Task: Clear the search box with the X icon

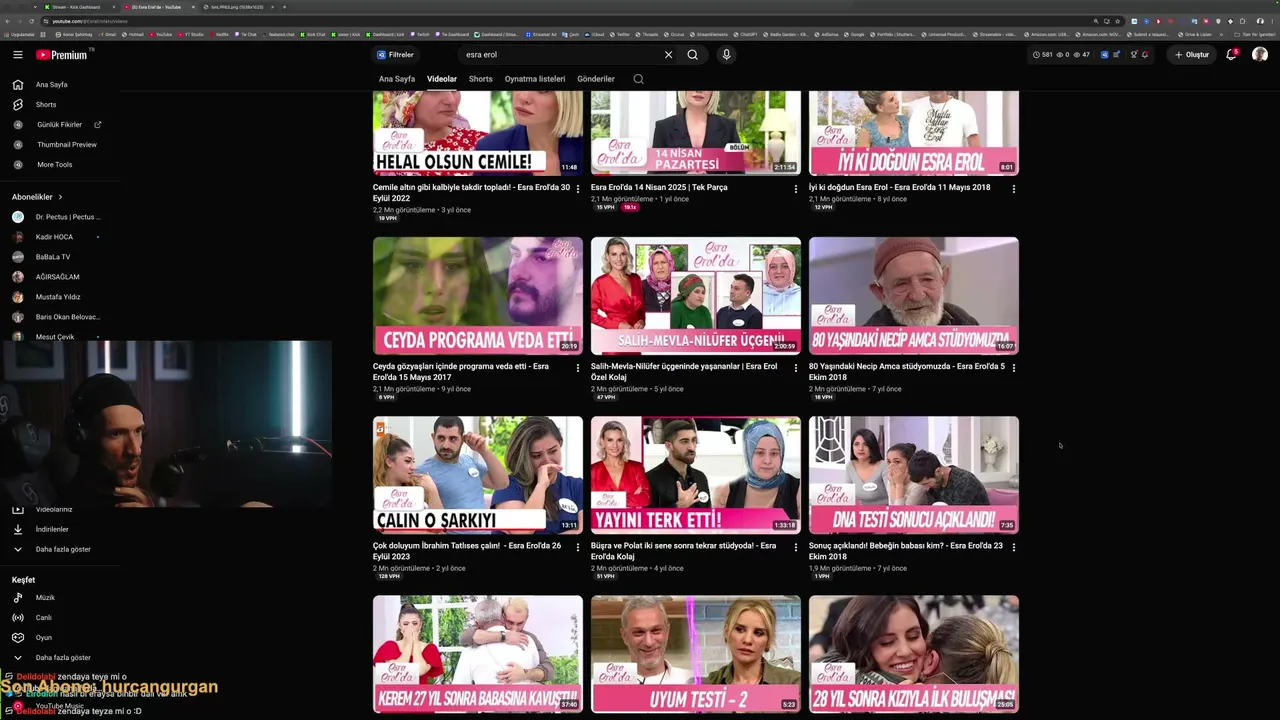Action: (668, 55)
